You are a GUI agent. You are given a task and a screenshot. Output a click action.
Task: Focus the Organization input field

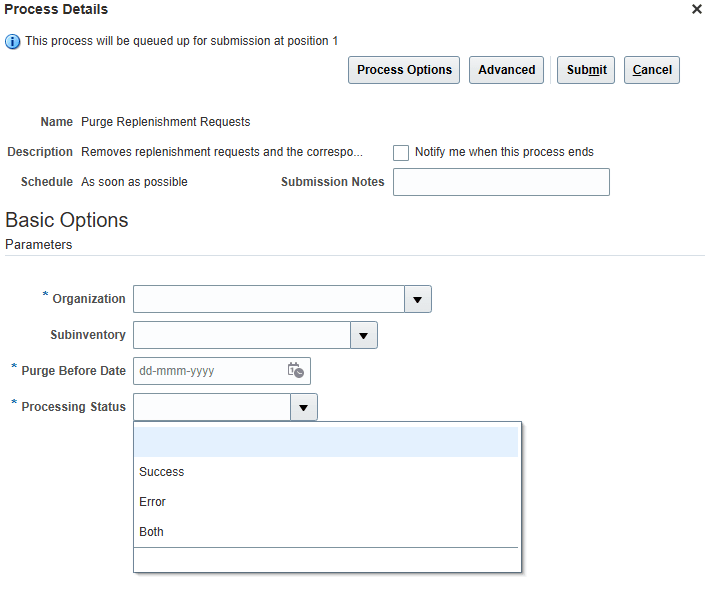click(269, 299)
